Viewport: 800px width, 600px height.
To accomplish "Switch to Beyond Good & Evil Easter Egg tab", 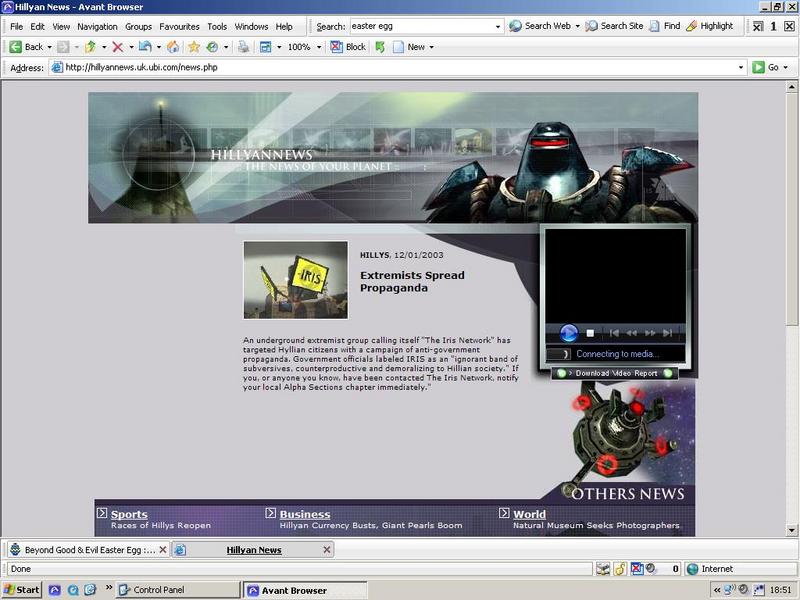I will [x=85, y=550].
